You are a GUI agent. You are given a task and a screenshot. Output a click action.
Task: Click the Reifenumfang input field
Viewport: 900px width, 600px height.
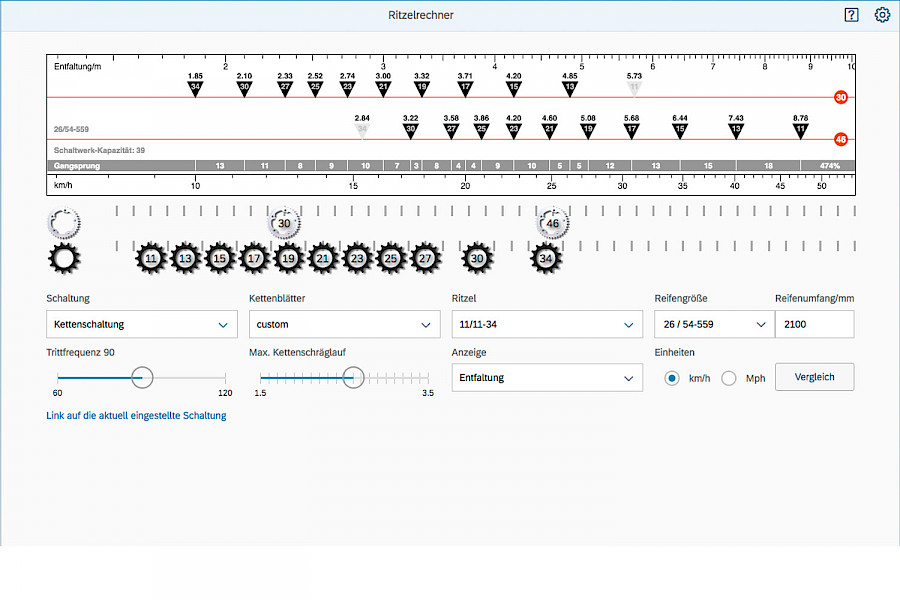[814, 324]
